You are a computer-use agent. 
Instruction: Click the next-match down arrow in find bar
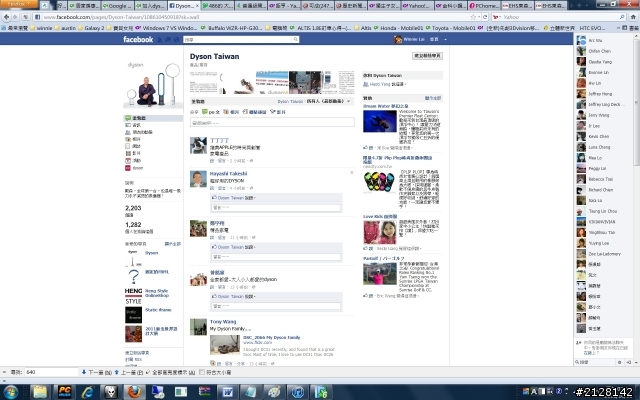pos(84,372)
